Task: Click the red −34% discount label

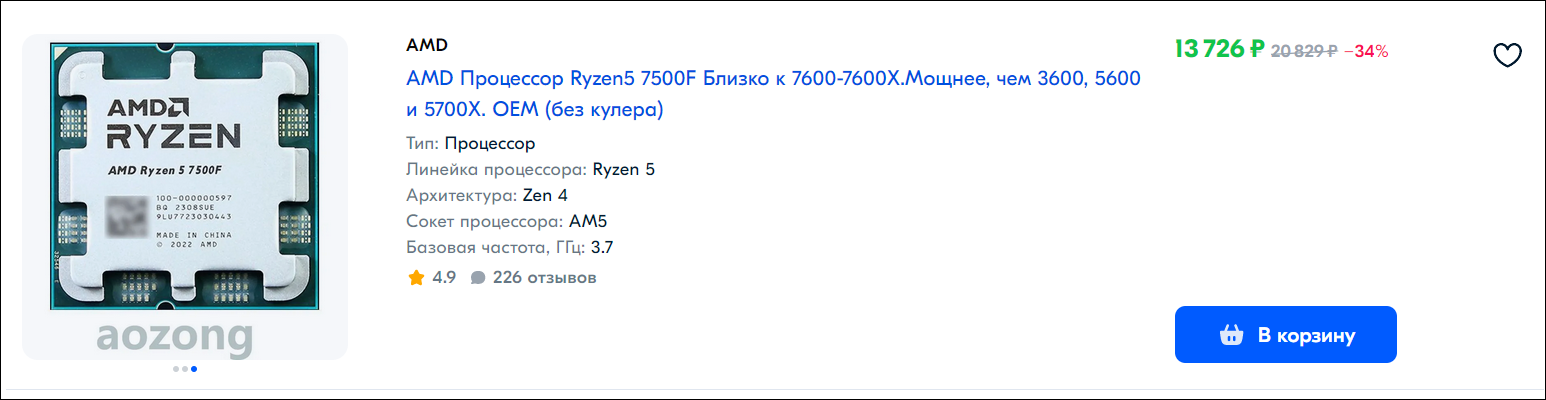Action: [1366, 52]
